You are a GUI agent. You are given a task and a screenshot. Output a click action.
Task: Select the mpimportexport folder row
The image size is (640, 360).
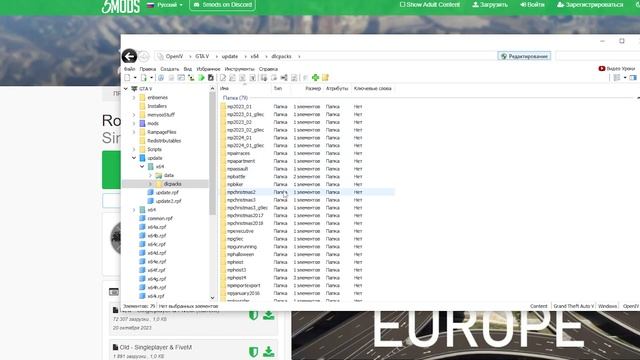(307, 285)
